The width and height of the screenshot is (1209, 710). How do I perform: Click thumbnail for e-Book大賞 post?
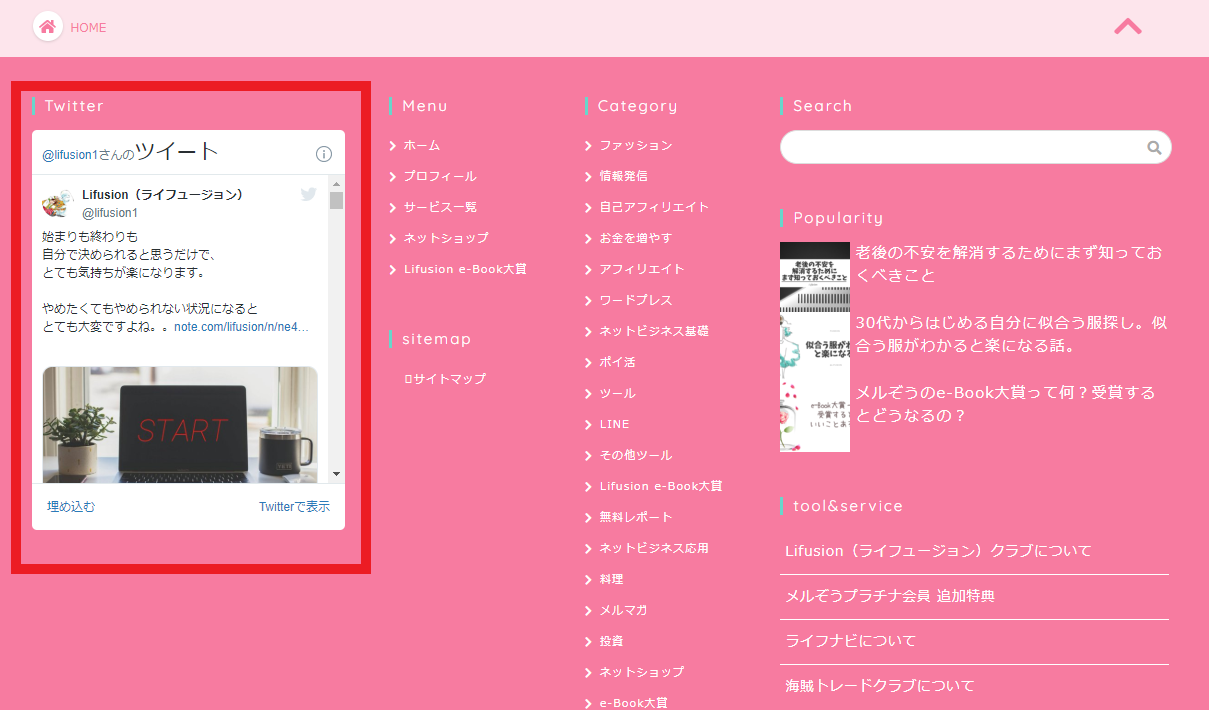tap(815, 417)
